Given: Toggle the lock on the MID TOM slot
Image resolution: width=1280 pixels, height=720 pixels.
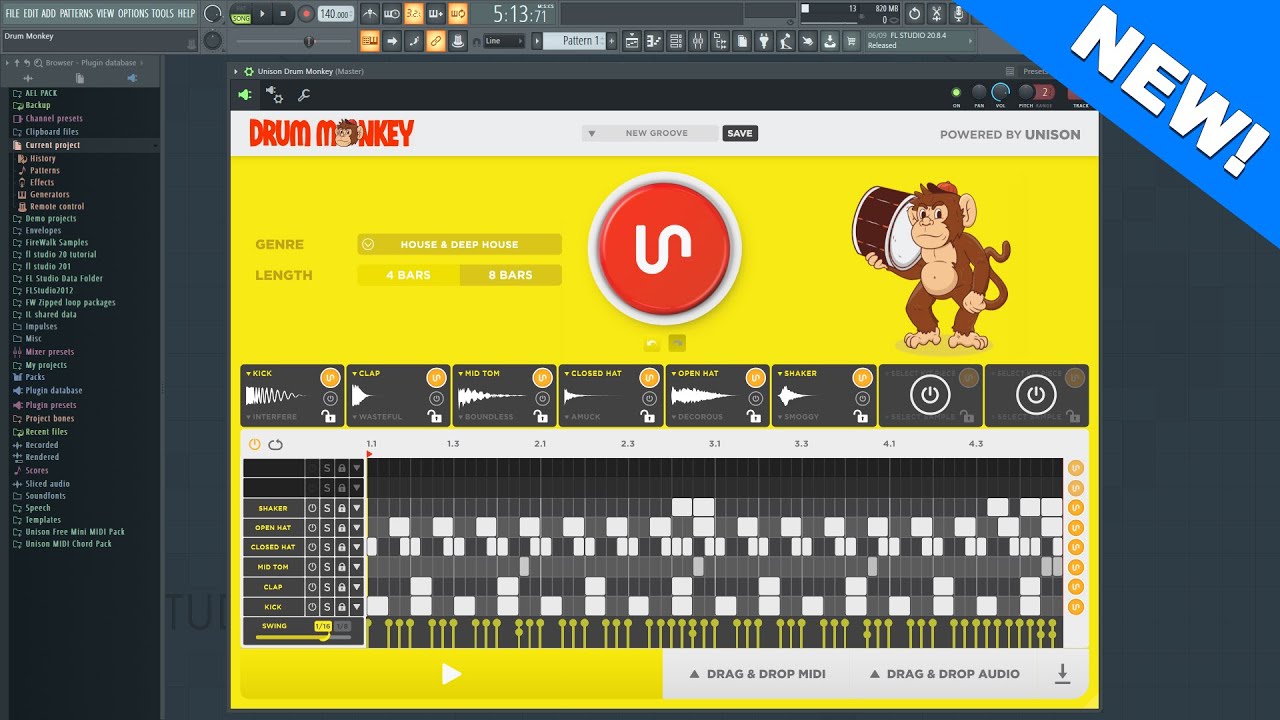Looking at the screenshot, I should click(x=542, y=416).
